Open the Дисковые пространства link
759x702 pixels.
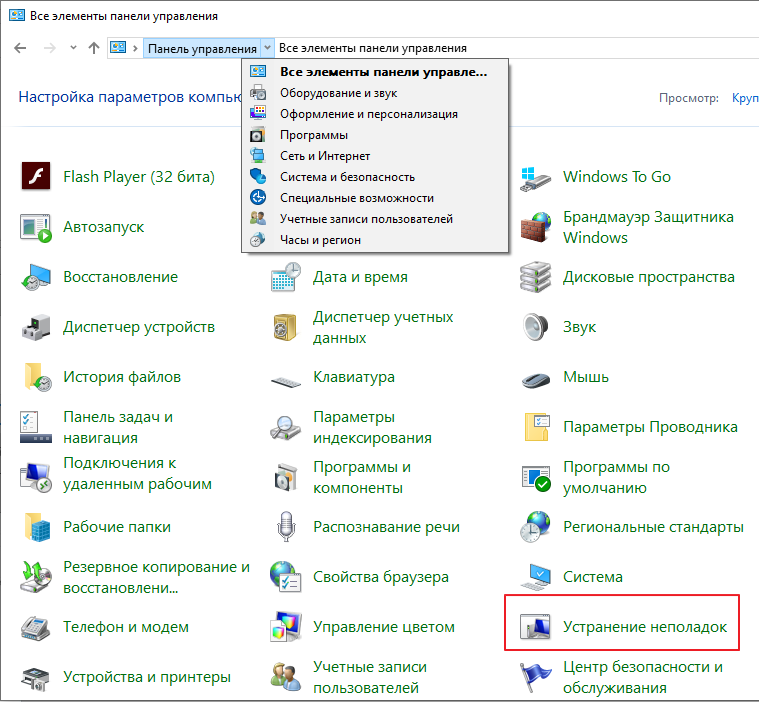(x=648, y=277)
